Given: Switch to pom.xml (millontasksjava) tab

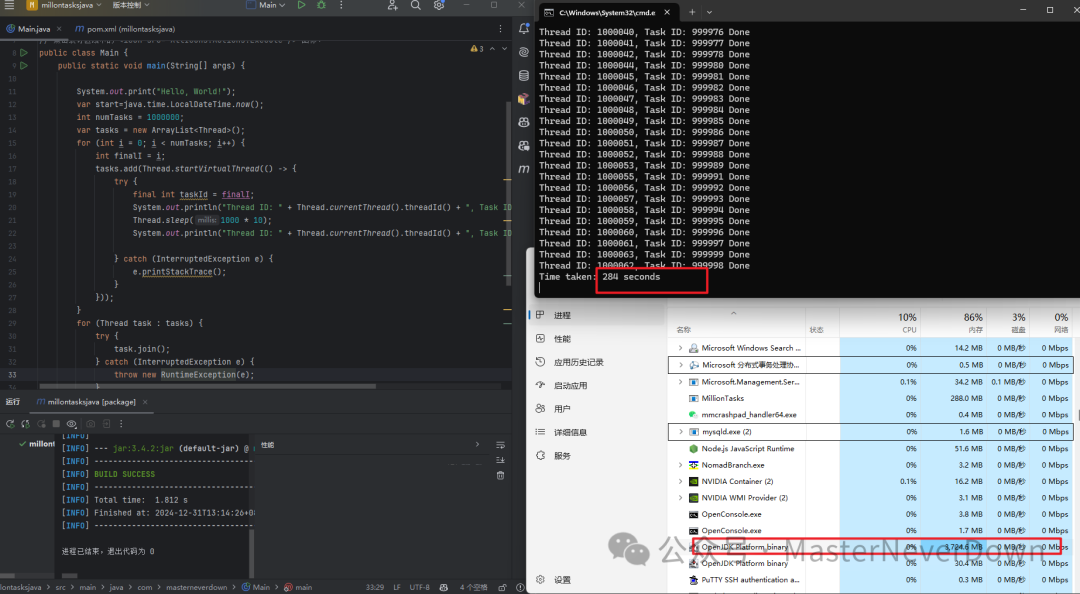Looking at the screenshot, I should (125, 29).
